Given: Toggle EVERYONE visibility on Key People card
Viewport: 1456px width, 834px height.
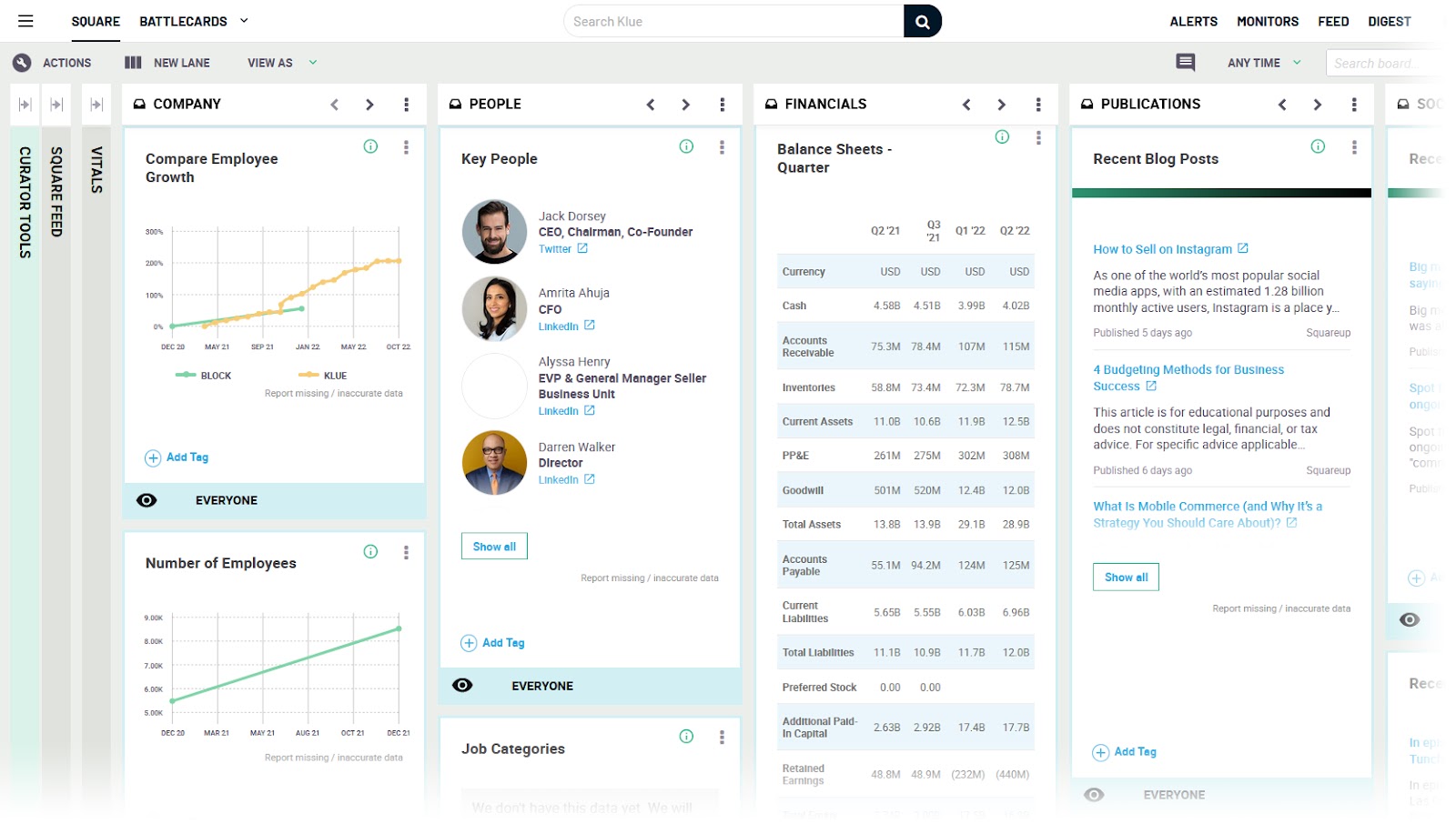Looking at the screenshot, I should tap(462, 686).
